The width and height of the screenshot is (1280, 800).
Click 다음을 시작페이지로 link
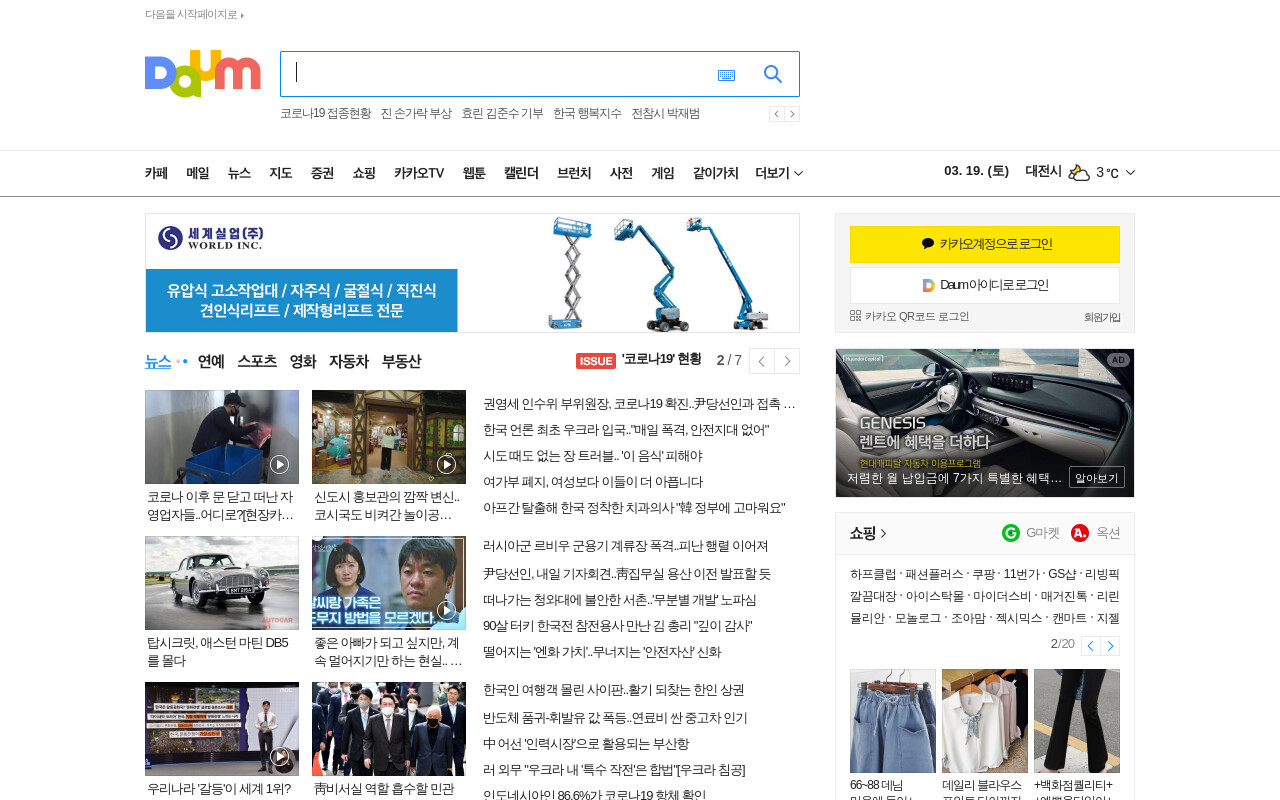point(194,14)
